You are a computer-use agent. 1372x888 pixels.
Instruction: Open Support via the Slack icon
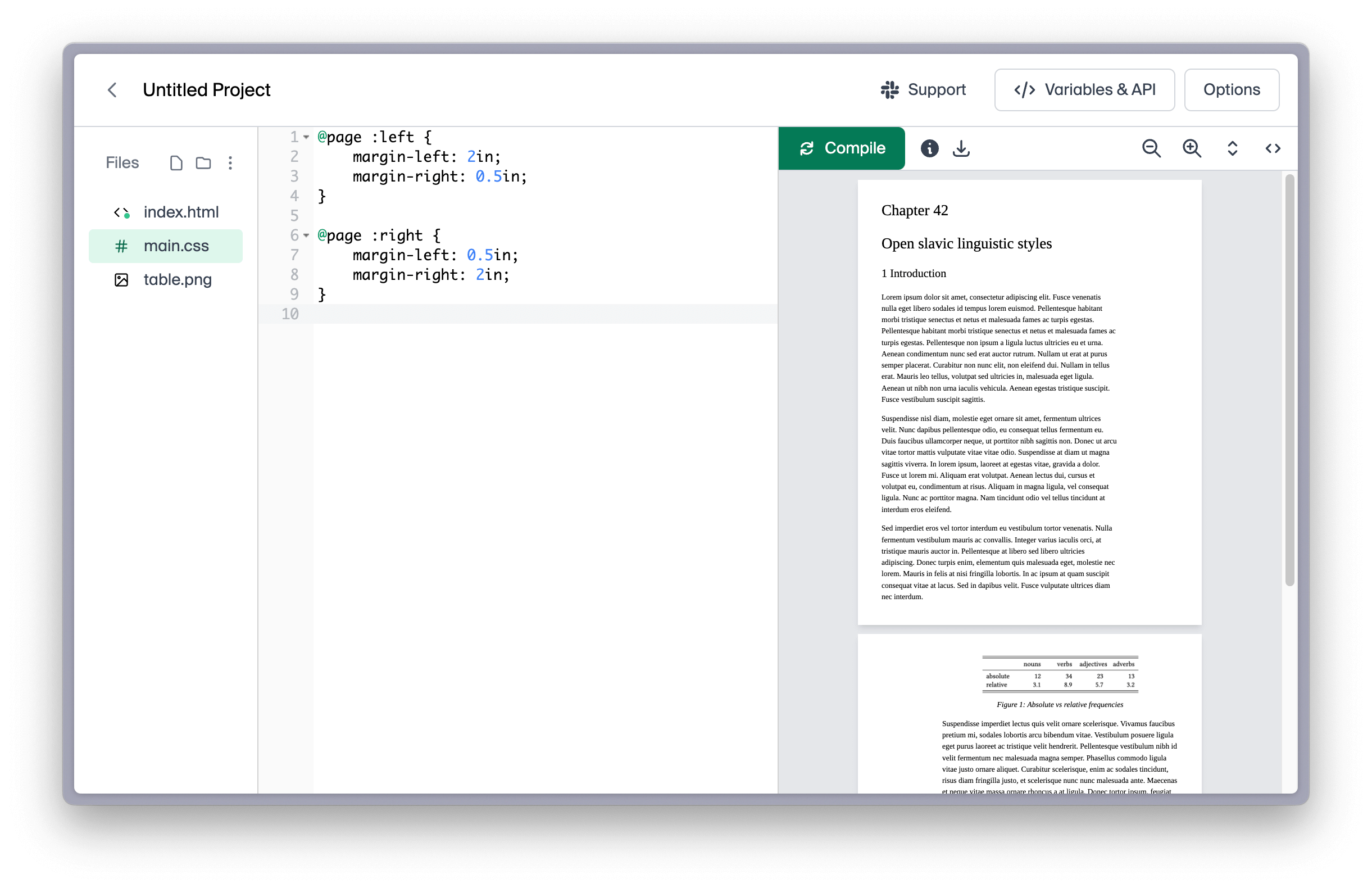(923, 90)
